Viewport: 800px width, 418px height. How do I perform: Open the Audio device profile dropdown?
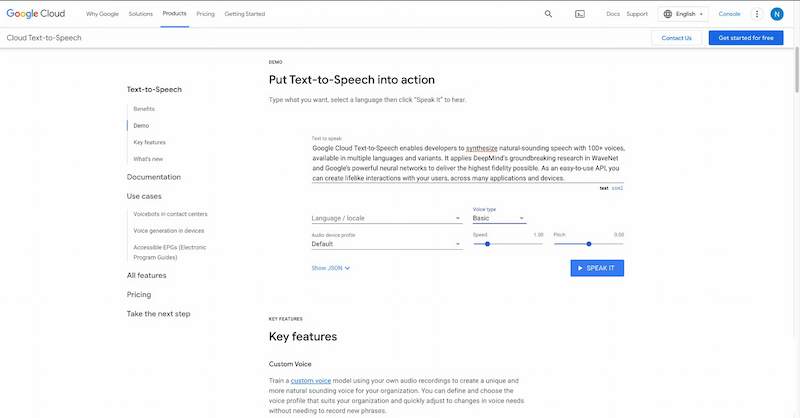[x=386, y=244]
